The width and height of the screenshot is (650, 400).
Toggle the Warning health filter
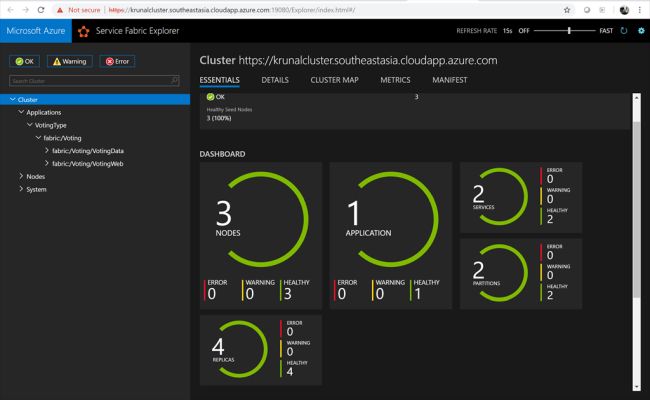click(x=70, y=61)
